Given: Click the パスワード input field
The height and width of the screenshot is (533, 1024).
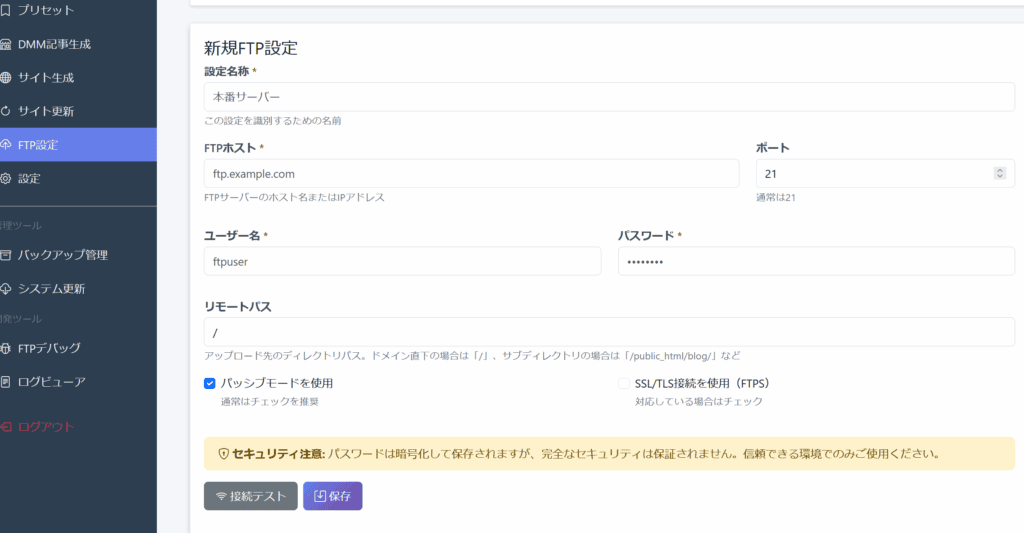Looking at the screenshot, I should click(x=816, y=261).
